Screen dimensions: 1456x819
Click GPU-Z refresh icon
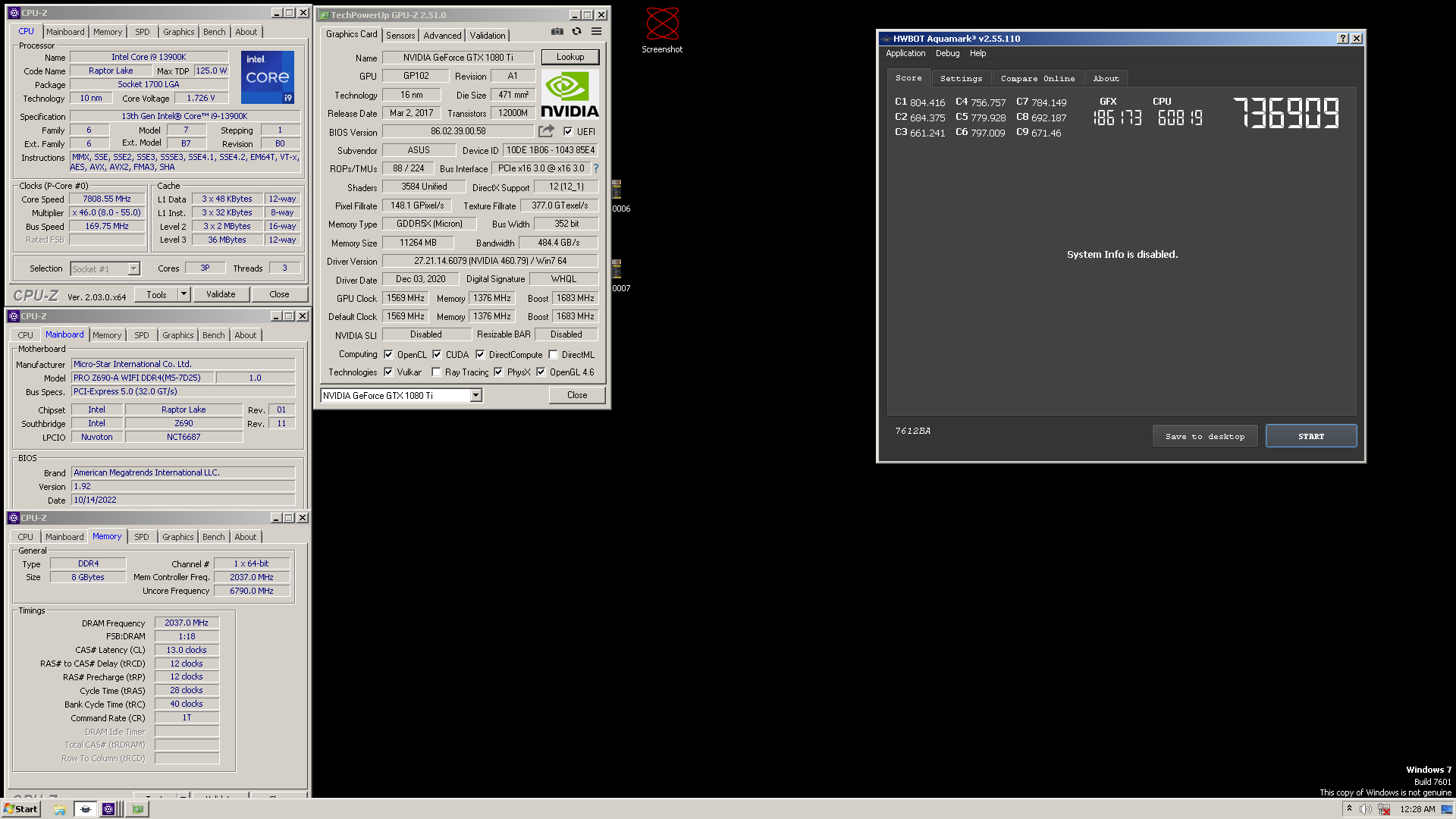[x=576, y=31]
